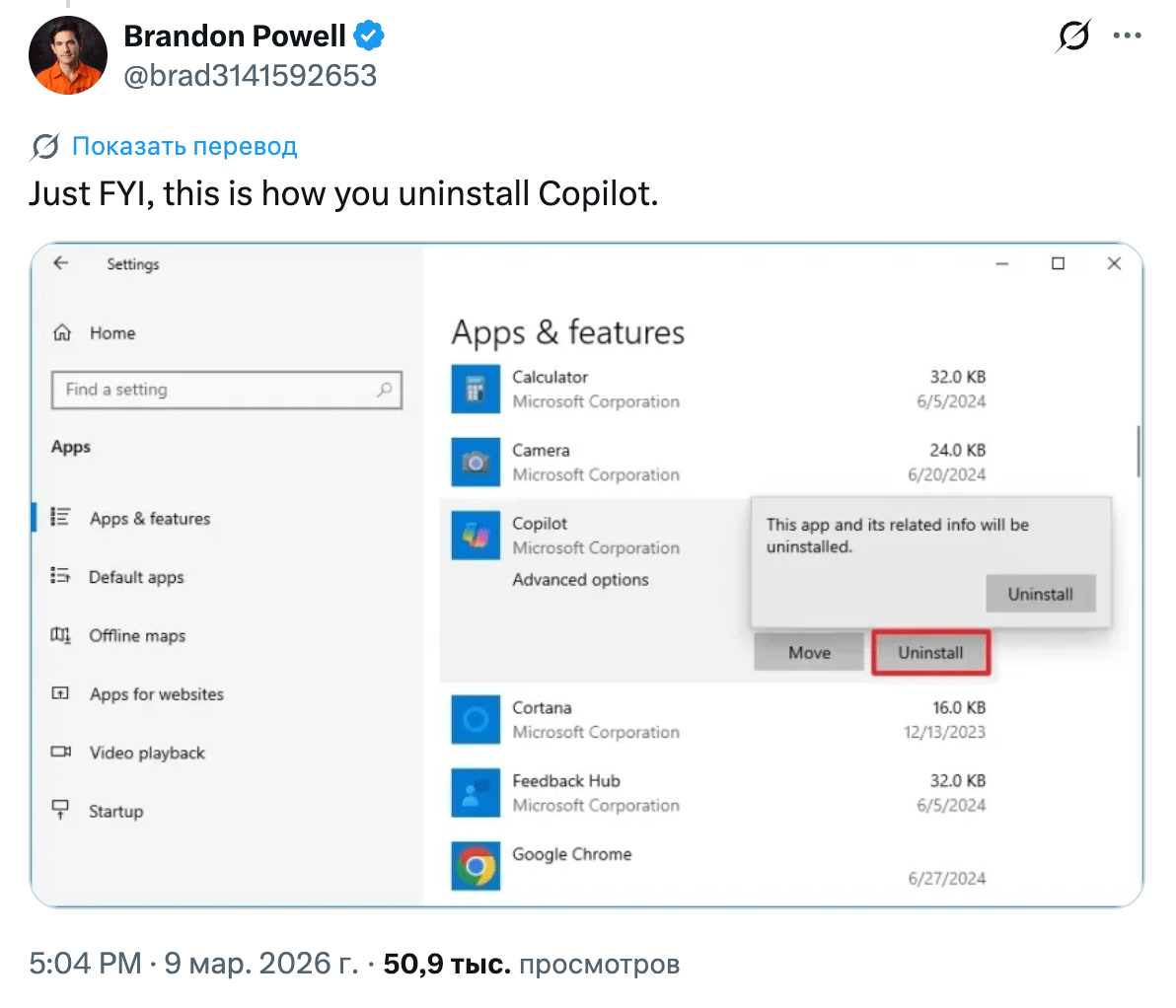Viewport: 1176px width, 1008px height.
Task: Select Default apps in the sidebar
Action: tap(136, 577)
